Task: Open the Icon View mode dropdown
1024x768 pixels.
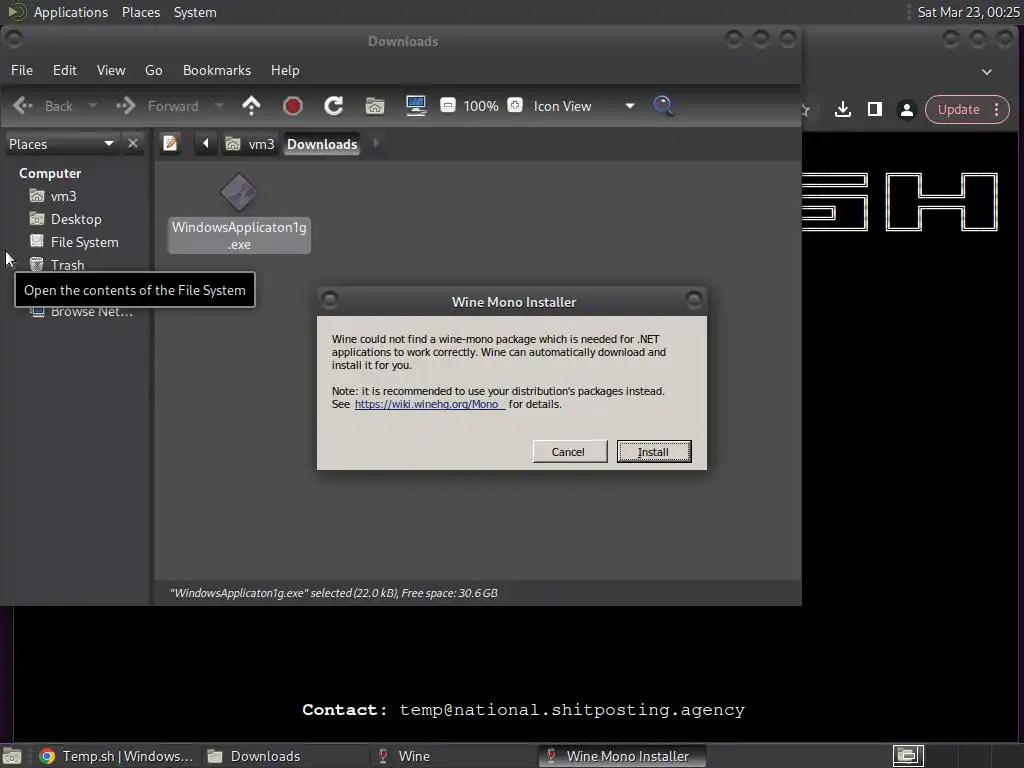Action: [584, 106]
